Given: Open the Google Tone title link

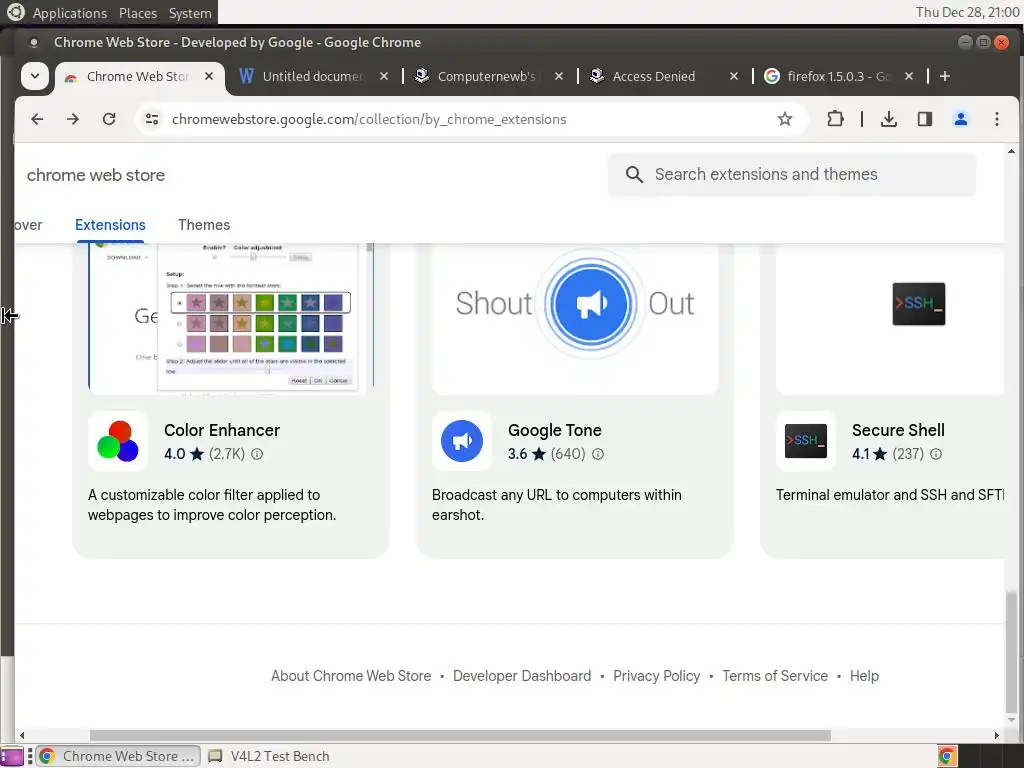Looking at the screenshot, I should pos(554,430).
